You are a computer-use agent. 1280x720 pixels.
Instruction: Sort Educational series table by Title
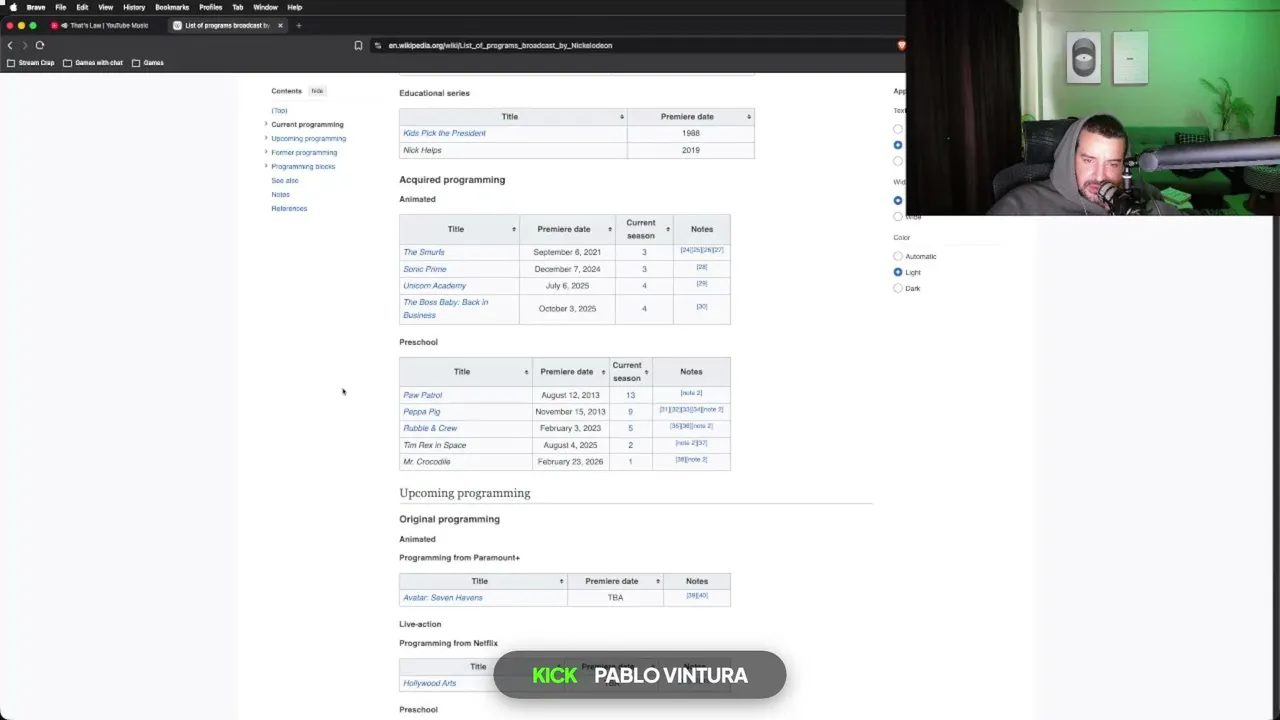point(622,117)
